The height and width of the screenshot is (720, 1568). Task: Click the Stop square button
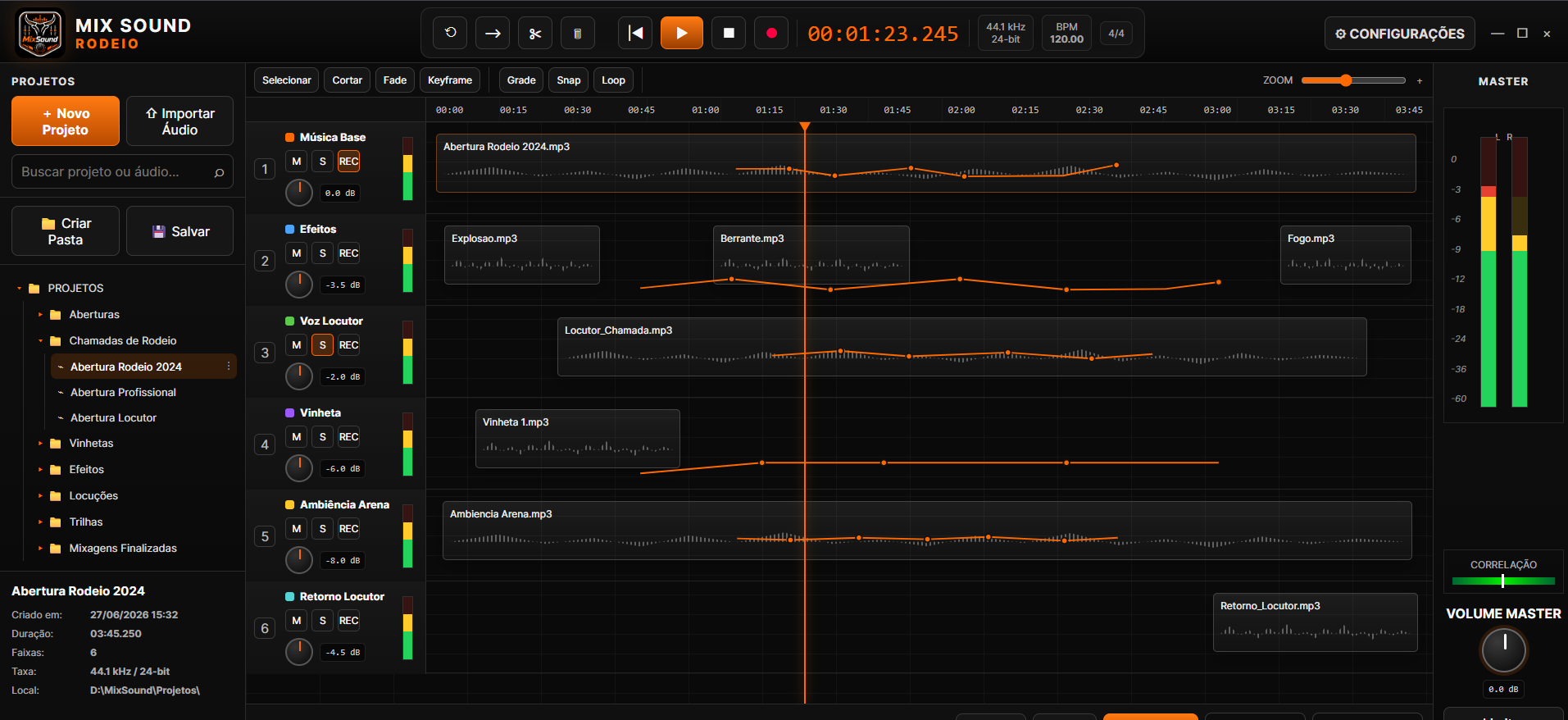pyautogui.click(x=729, y=33)
